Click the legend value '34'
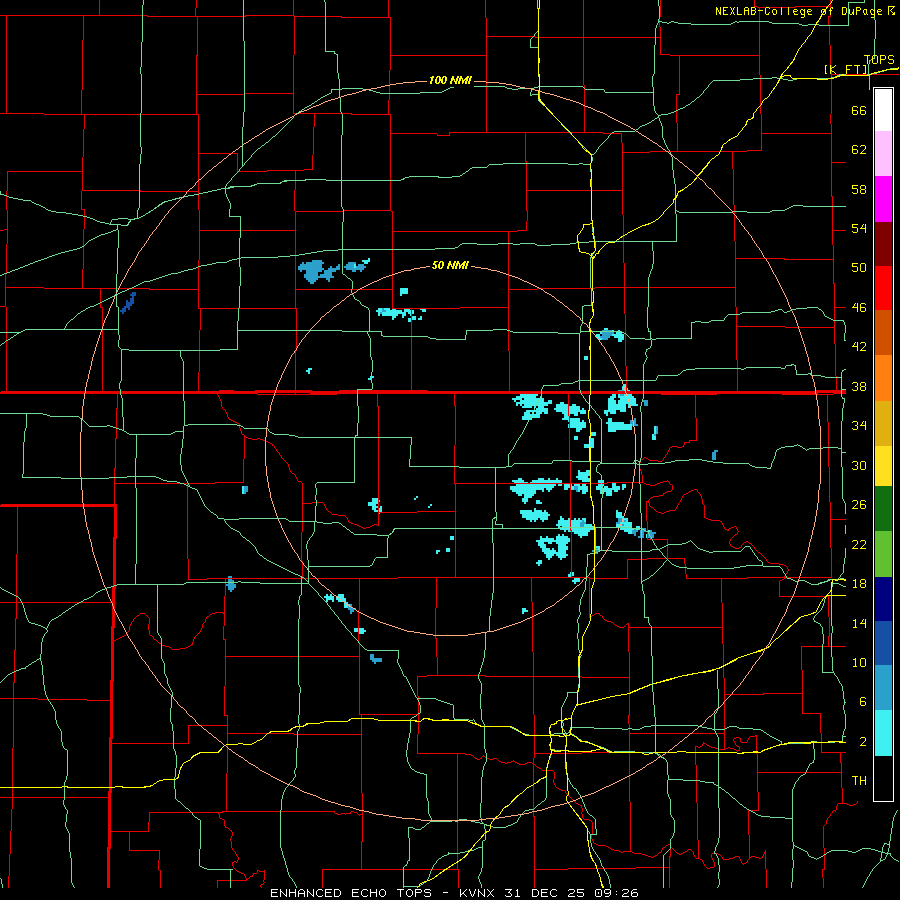This screenshot has height=900, width=900. tap(859, 426)
